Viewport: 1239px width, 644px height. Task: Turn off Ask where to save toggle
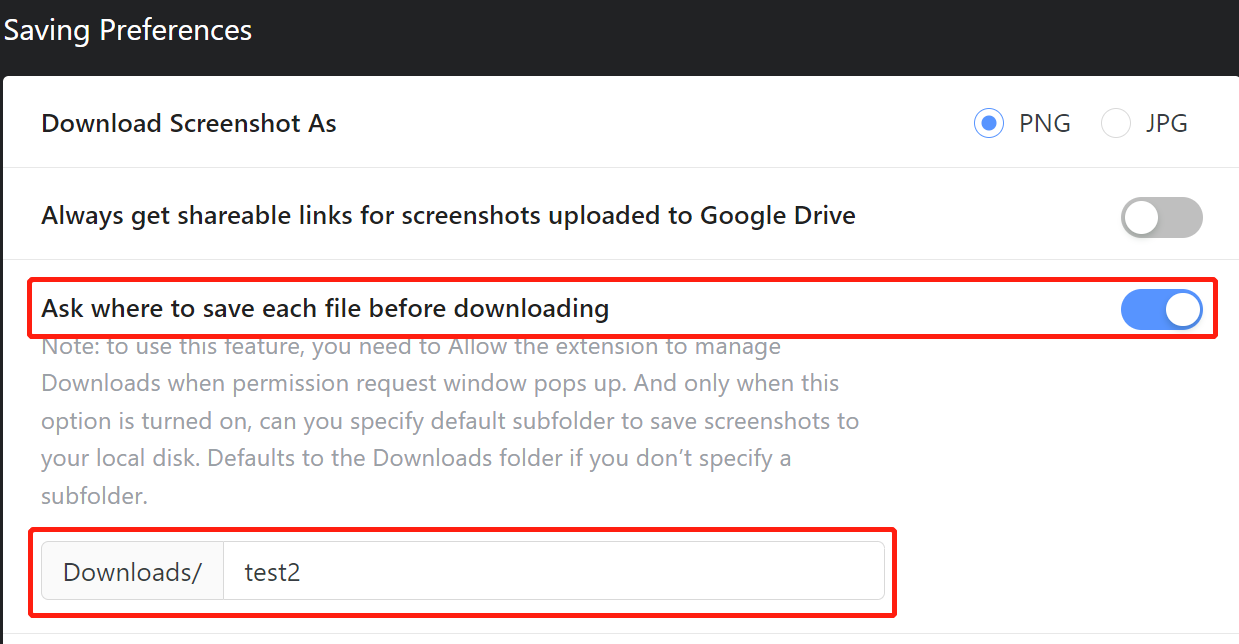click(1161, 309)
